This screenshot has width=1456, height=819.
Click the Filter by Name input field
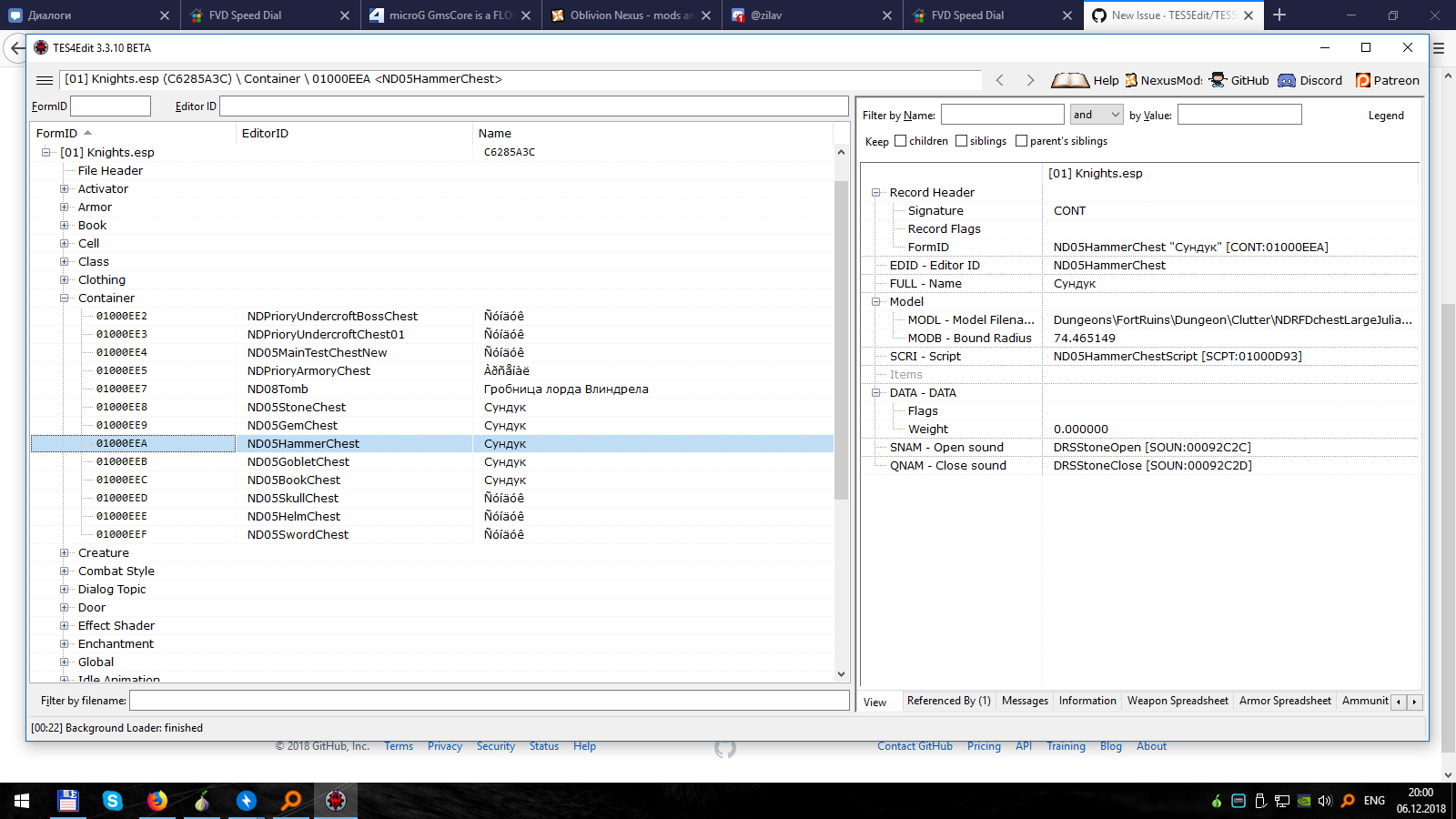click(1002, 115)
